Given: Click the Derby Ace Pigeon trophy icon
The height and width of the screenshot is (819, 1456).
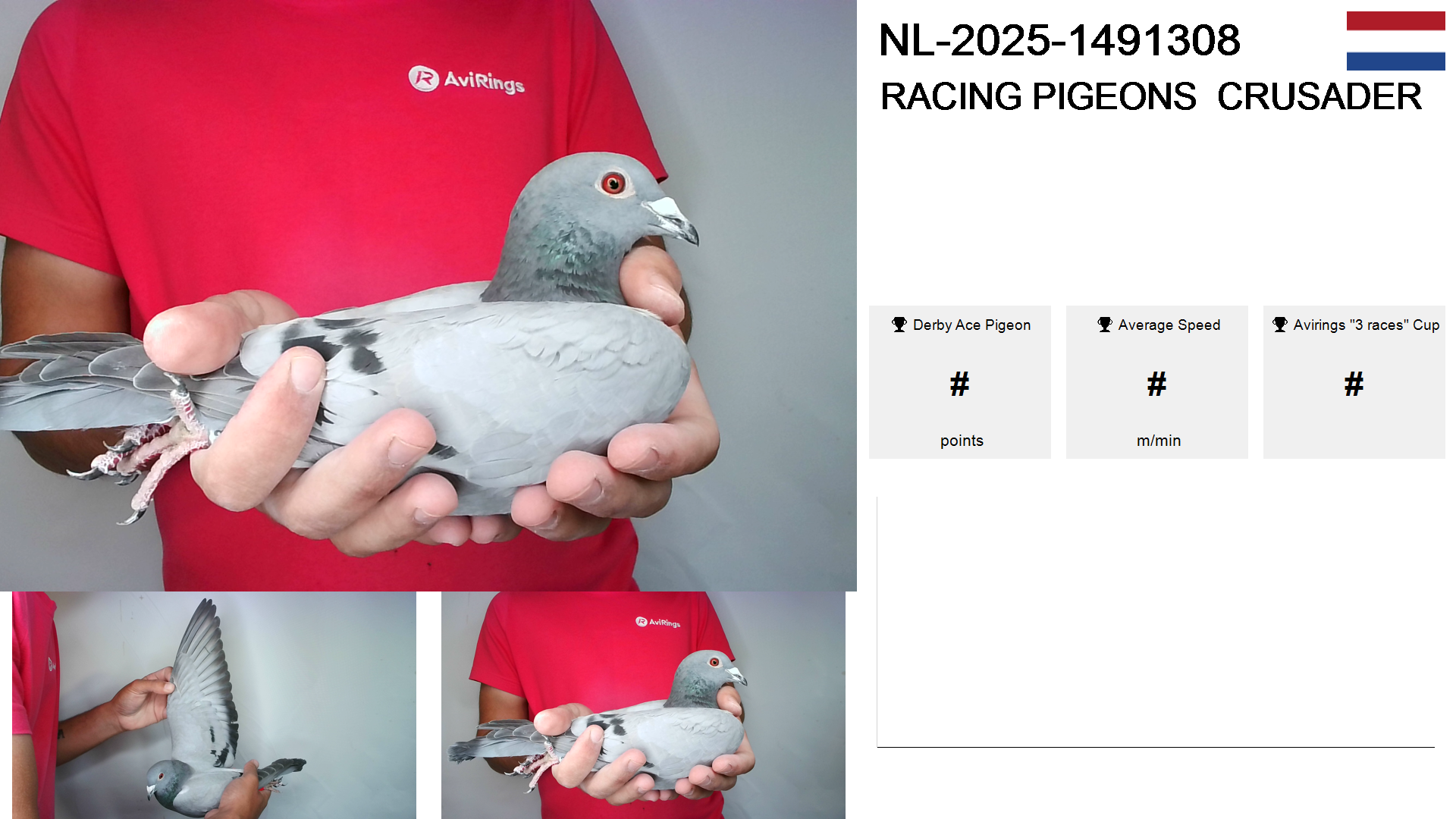Looking at the screenshot, I should (899, 325).
